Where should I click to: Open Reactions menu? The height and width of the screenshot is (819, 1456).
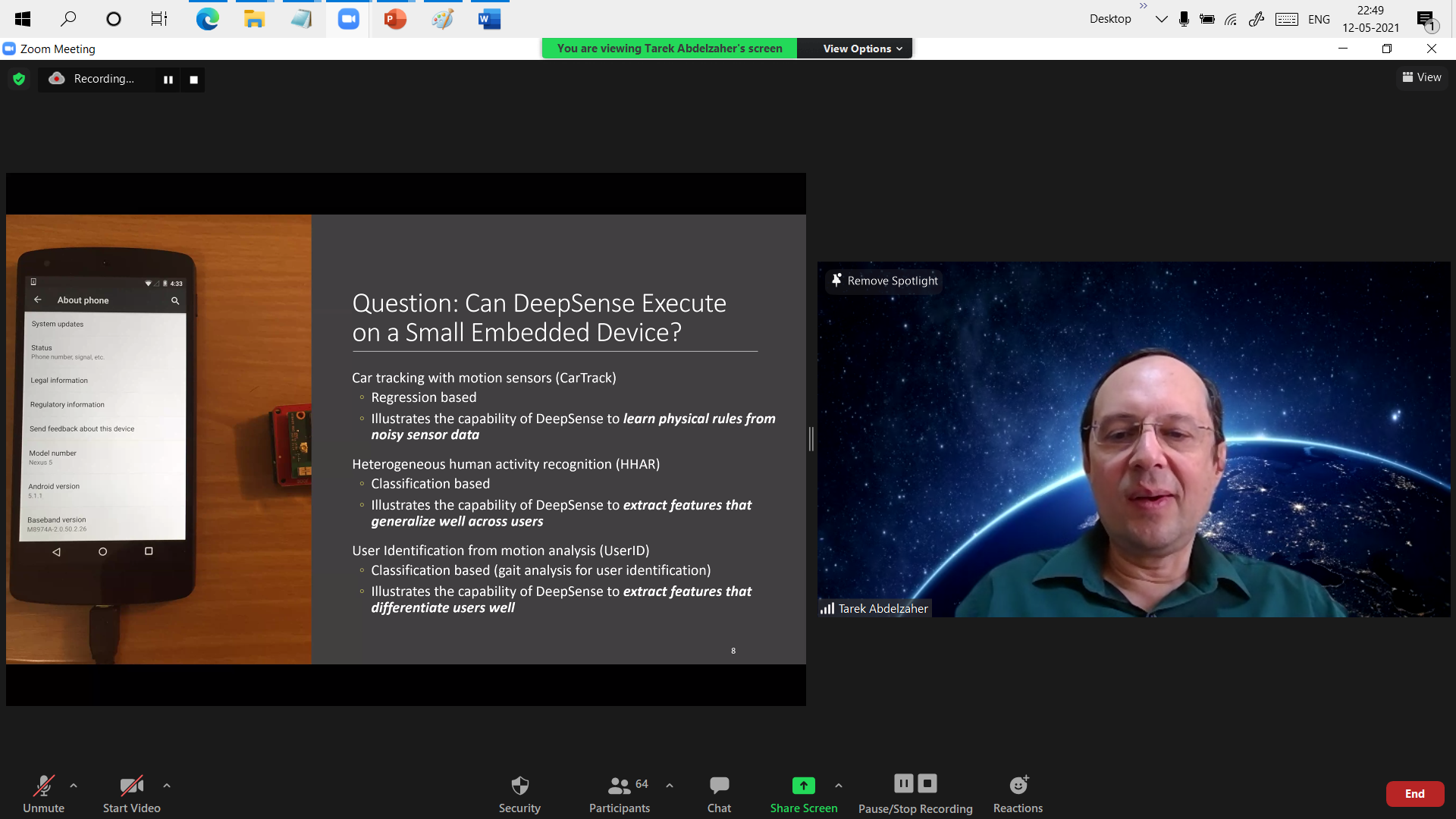(1018, 793)
